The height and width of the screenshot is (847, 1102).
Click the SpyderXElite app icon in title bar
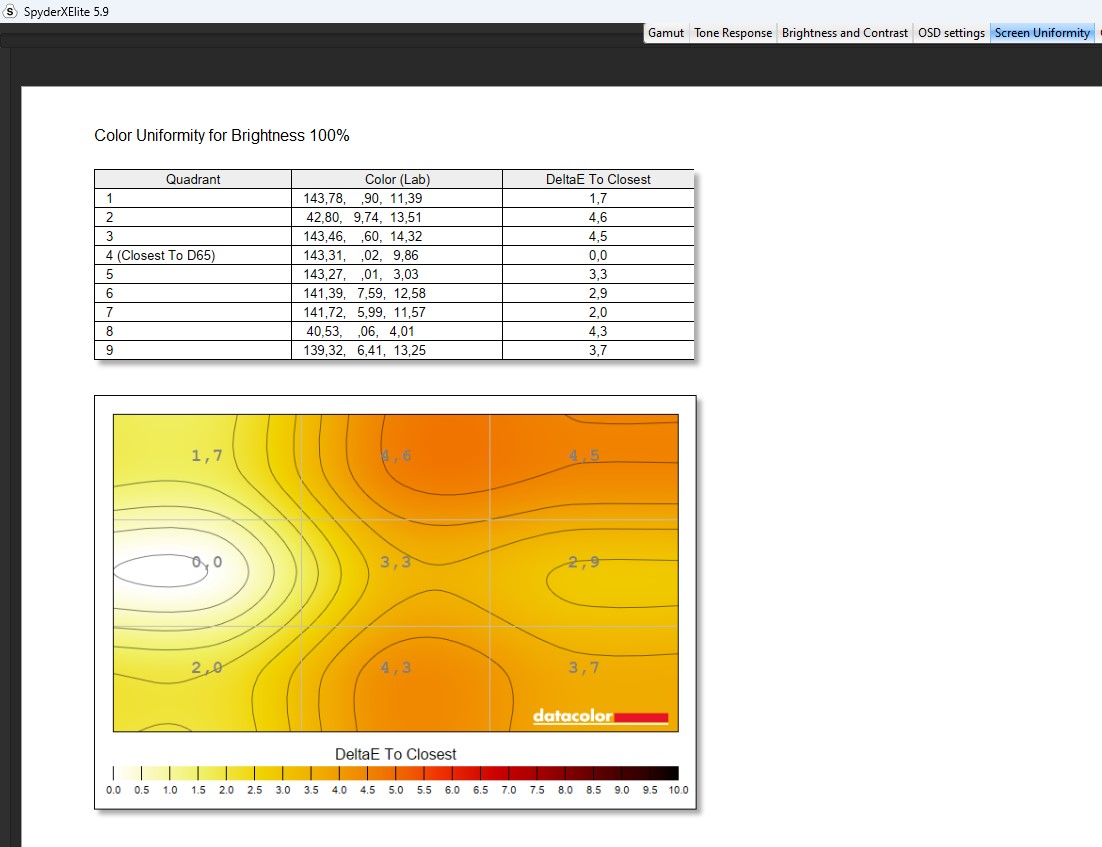tap(11, 11)
